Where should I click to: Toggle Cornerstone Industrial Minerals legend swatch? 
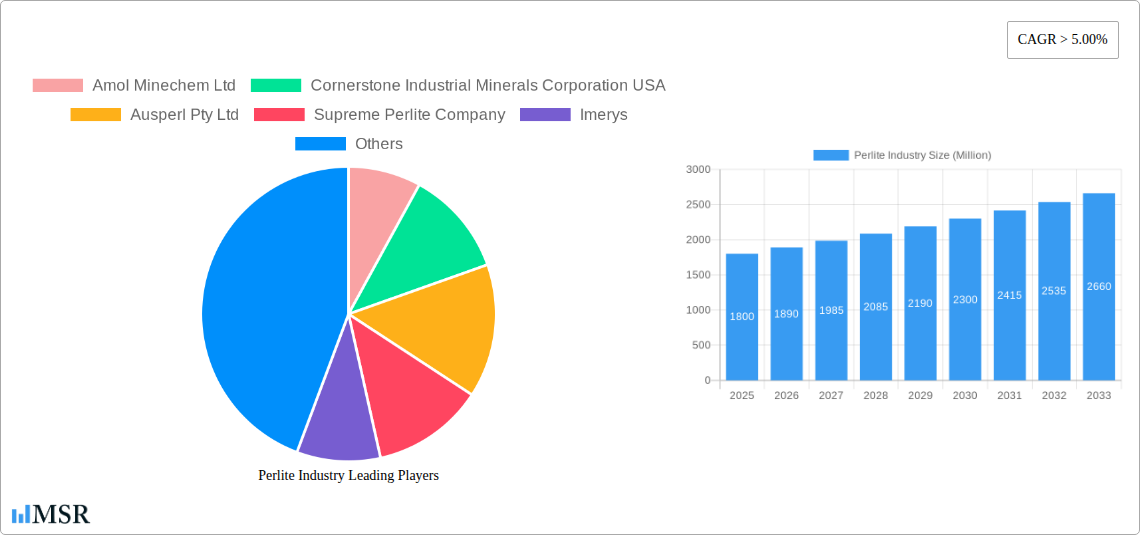pyautogui.click(x=275, y=85)
